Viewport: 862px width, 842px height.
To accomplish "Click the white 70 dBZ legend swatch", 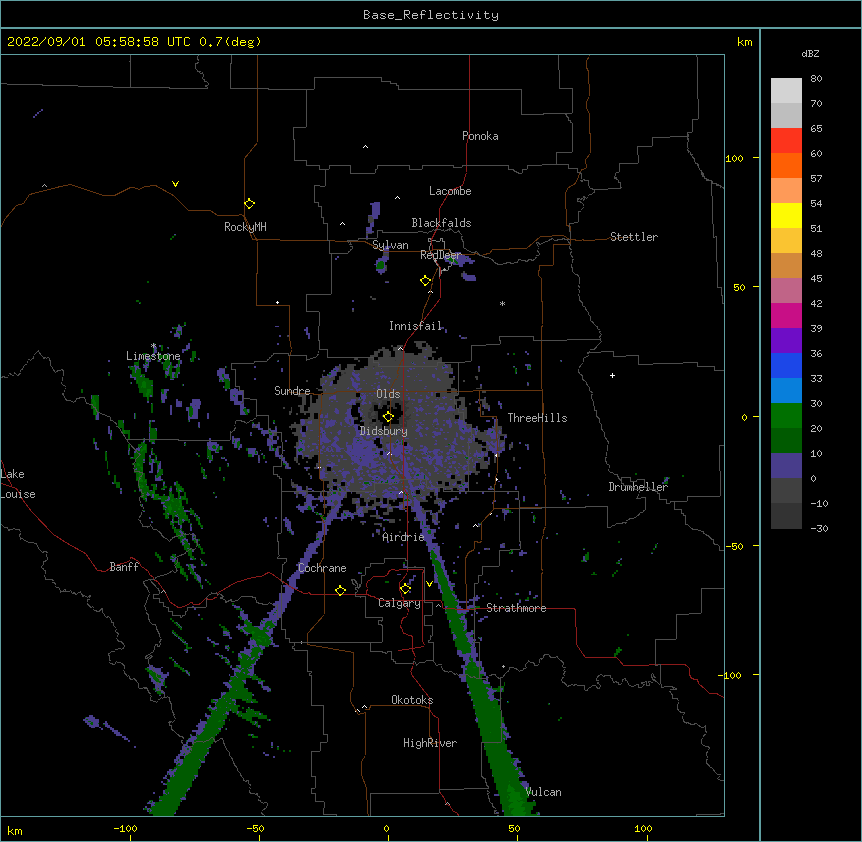I will tap(786, 91).
